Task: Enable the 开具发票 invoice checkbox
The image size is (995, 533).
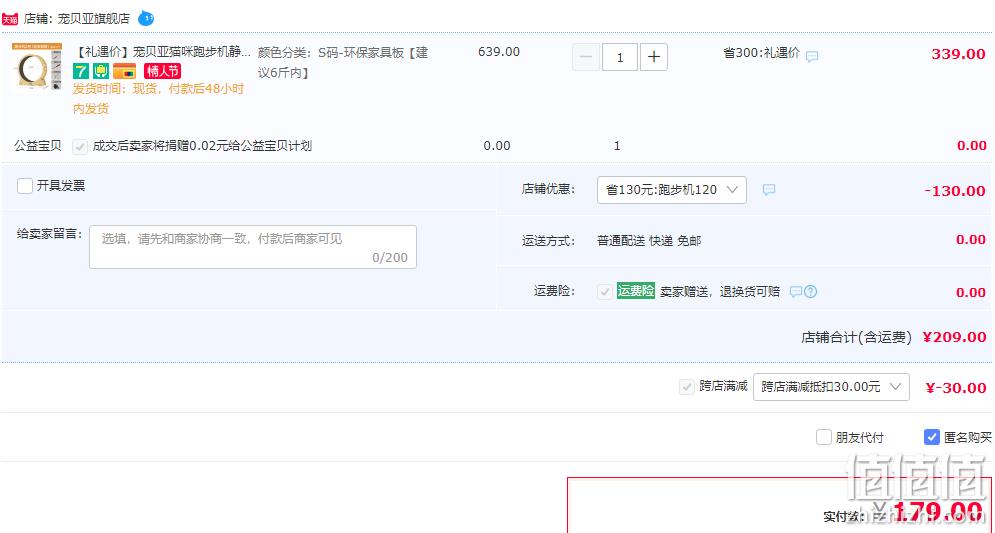Action: pyautogui.click(x=25, y=186)
